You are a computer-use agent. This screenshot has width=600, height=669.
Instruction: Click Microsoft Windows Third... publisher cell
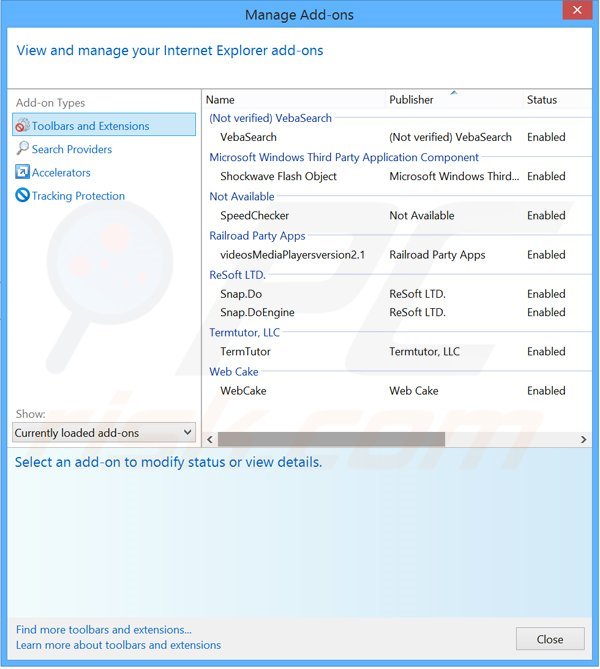click(454, 177)
